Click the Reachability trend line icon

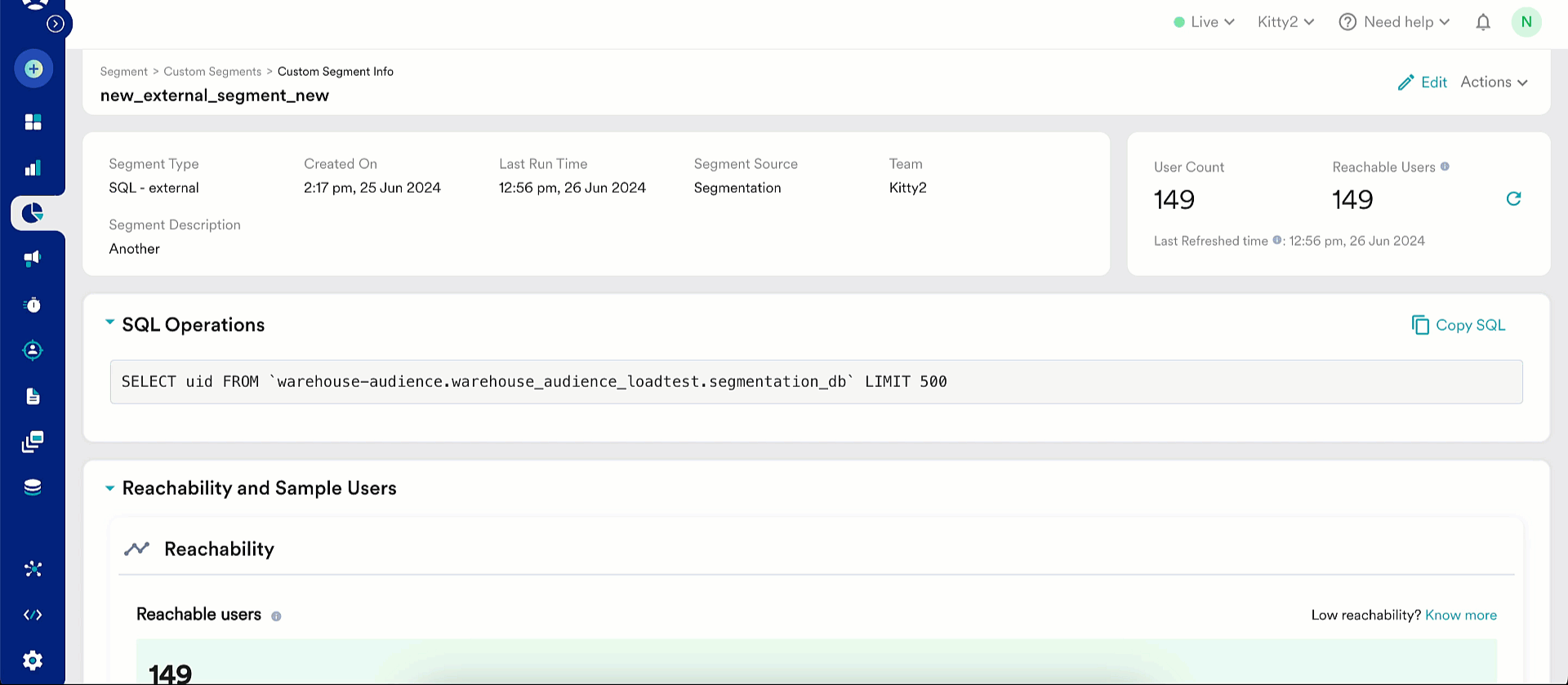pyautogui.click(x=136, y=549)
